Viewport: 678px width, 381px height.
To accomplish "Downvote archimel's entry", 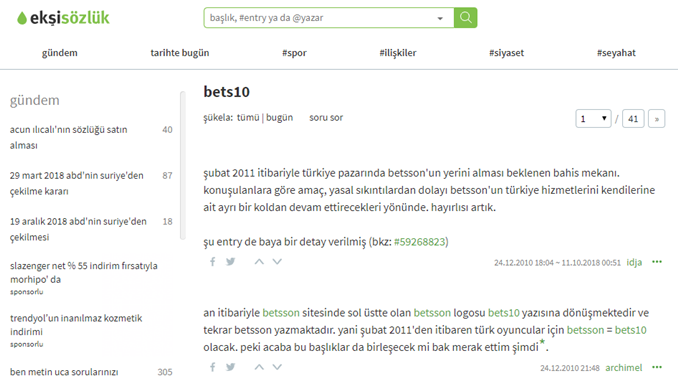I will point(277,367).
